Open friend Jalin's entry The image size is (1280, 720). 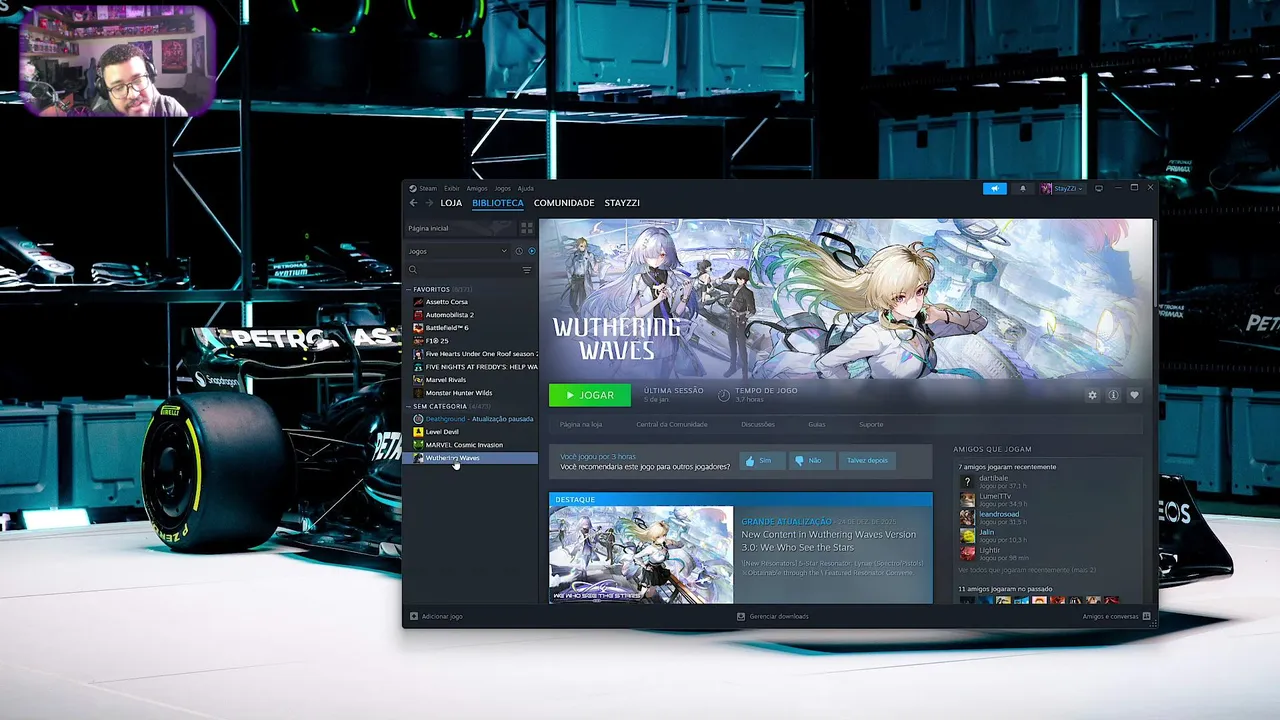coord(1003,536)
